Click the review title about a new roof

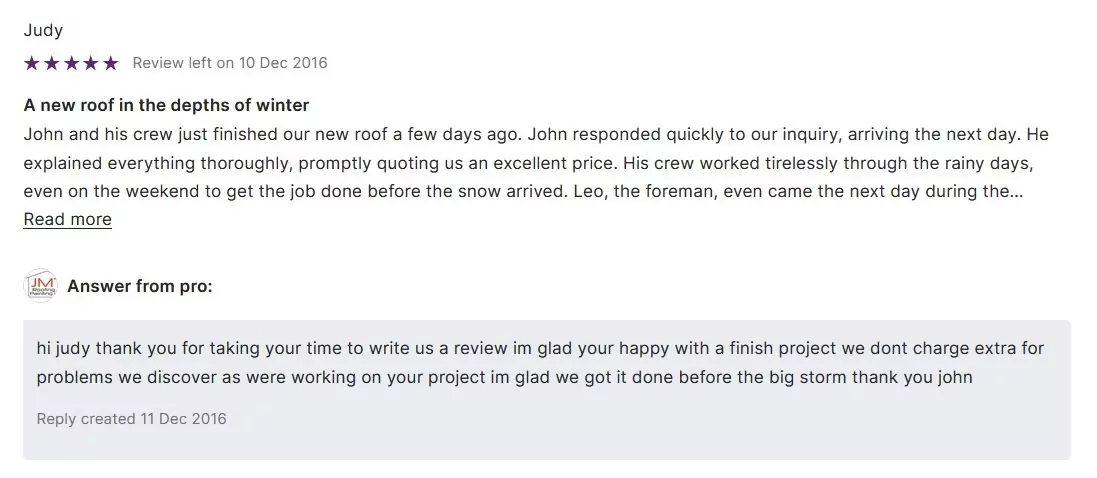(166, 105)
